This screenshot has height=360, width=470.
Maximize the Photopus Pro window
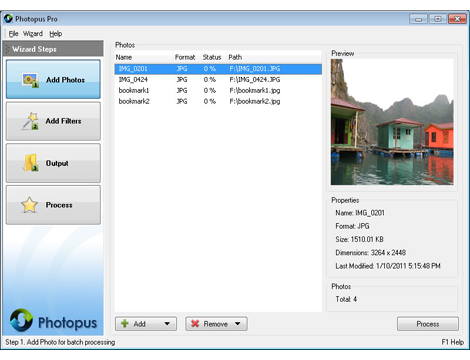(x=438, y=19)
